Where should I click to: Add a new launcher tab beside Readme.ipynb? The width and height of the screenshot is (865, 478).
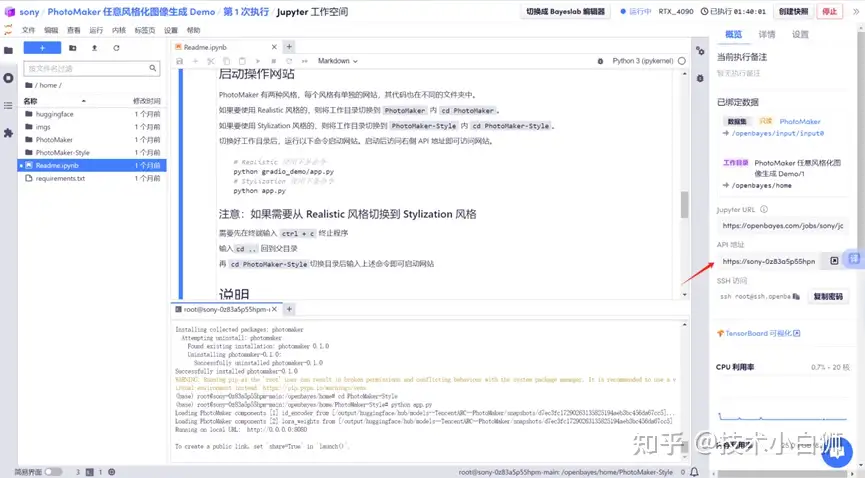pos(289,47)
